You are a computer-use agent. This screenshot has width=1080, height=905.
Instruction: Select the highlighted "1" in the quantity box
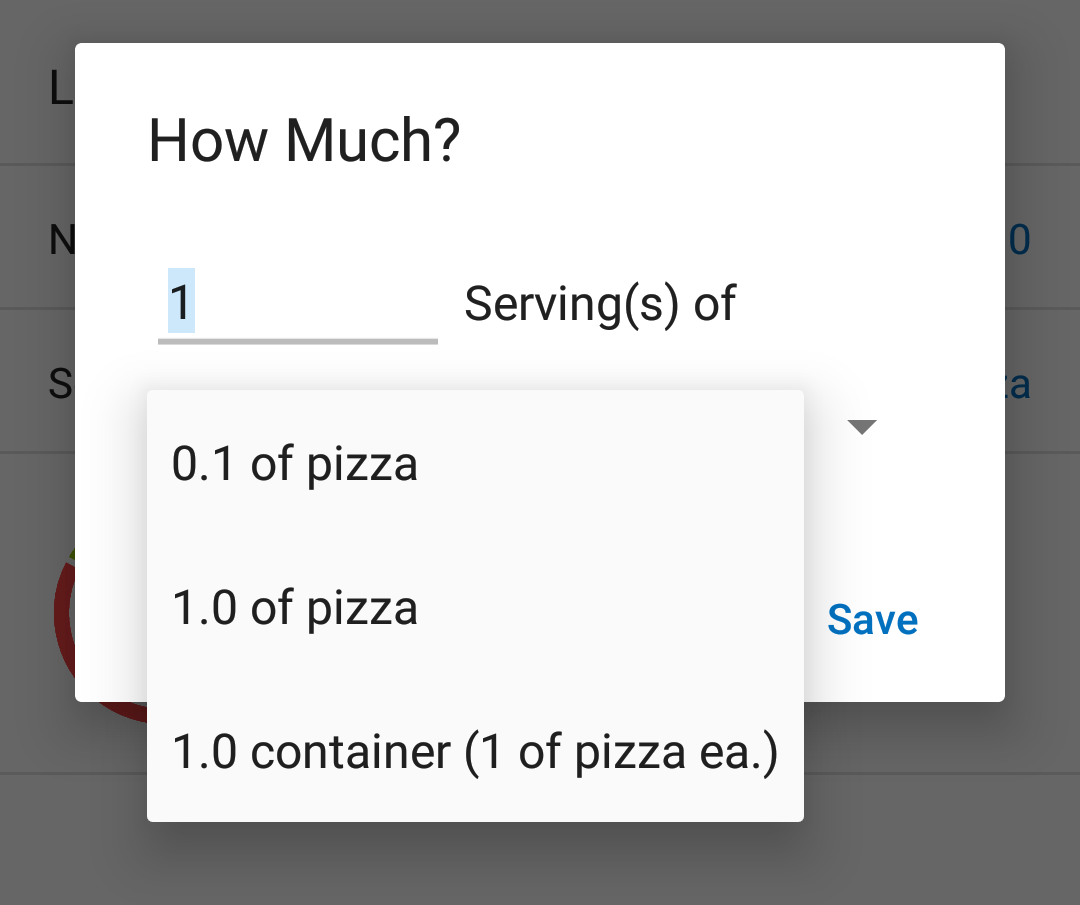click(x=178, y=302)
